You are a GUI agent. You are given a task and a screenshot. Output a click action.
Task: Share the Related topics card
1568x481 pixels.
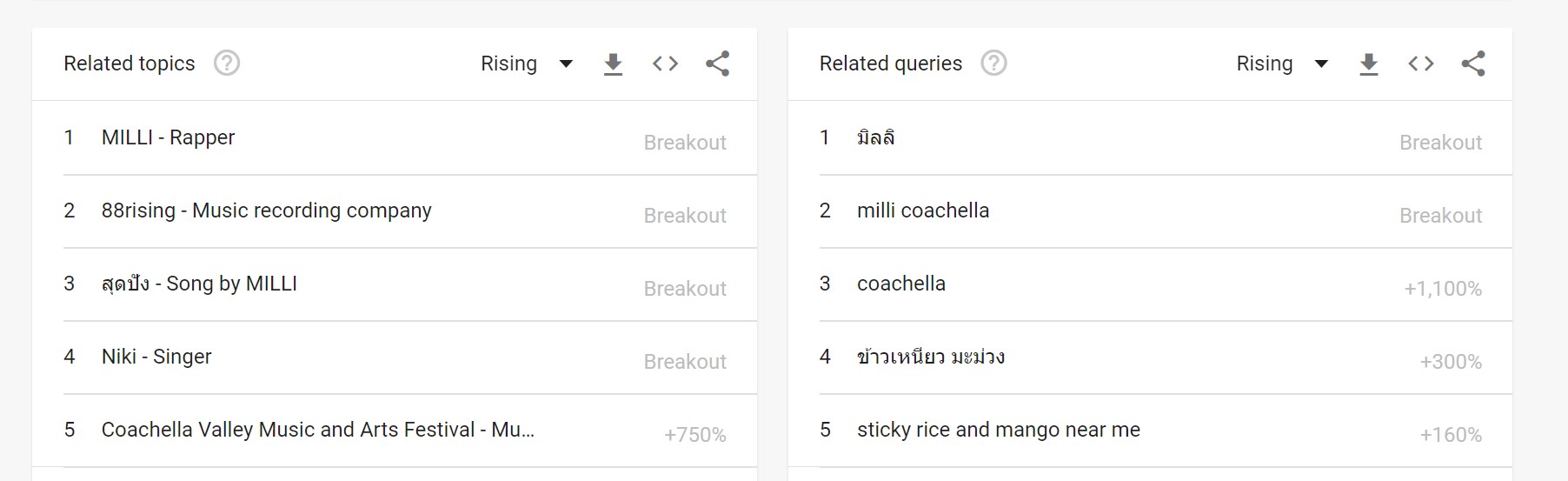click(717, 63)
